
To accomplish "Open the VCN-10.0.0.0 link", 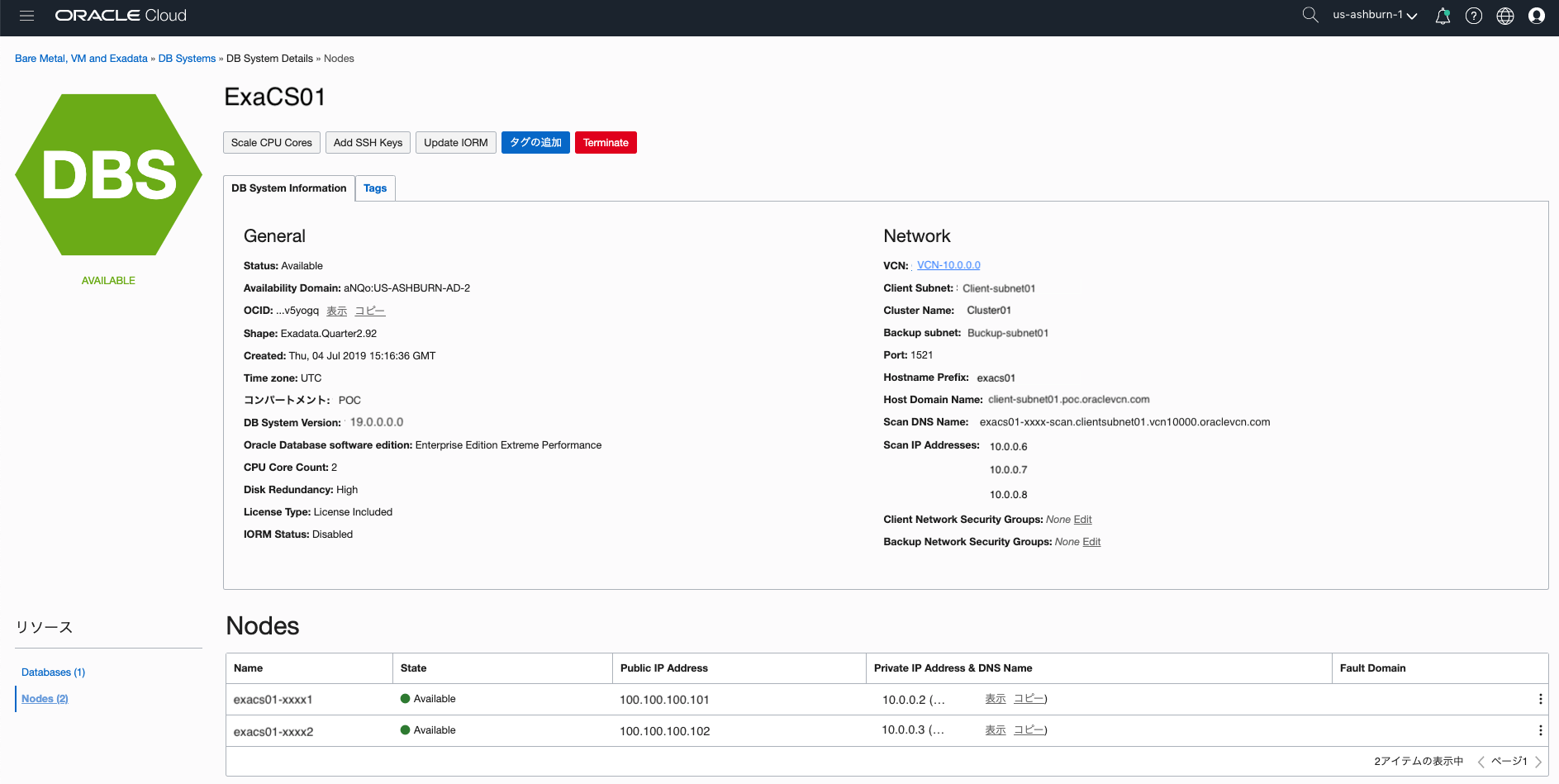I will coord(948,265).
